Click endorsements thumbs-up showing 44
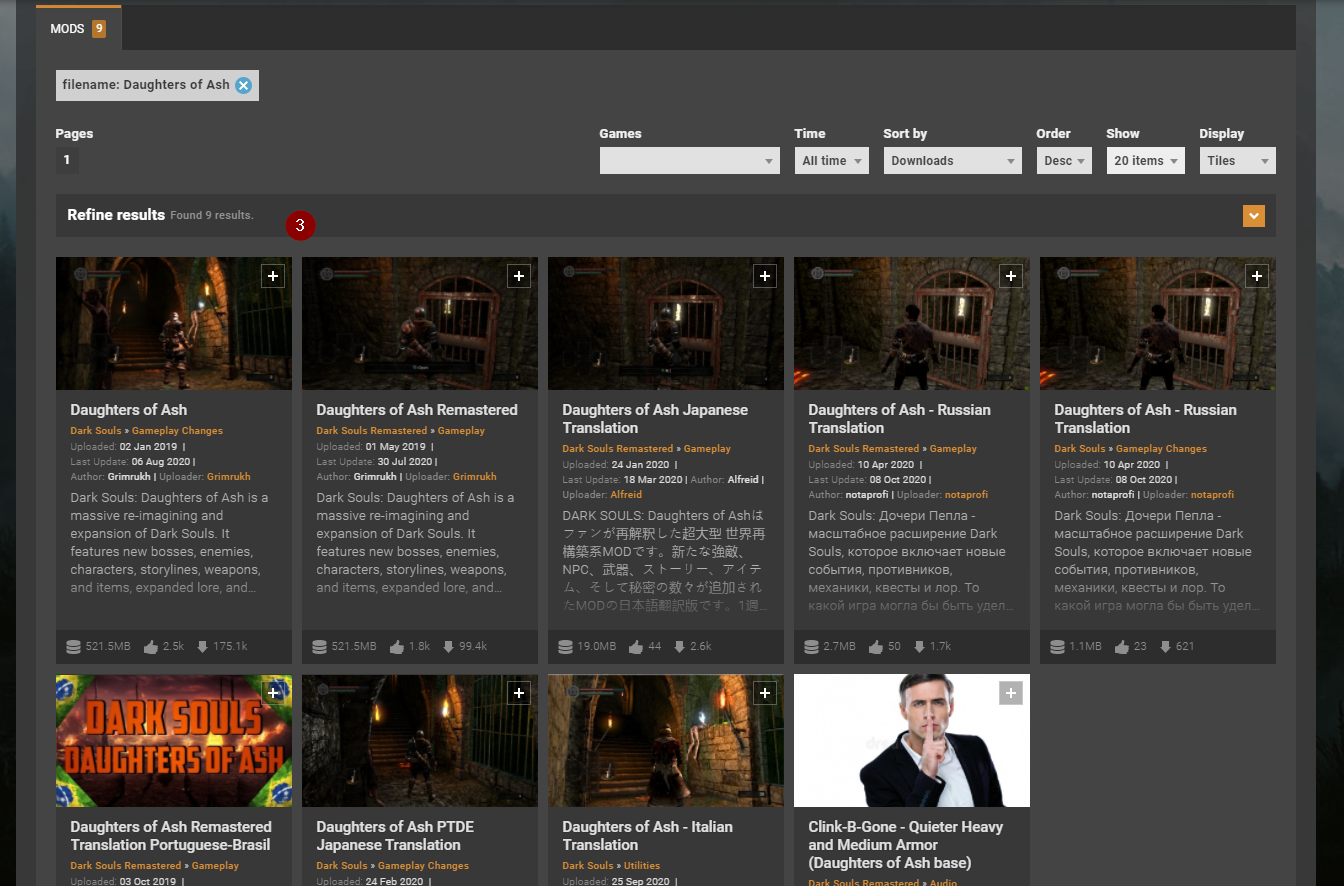The height and width of the screenshot is (886, 1344). (x=636, y=647)
